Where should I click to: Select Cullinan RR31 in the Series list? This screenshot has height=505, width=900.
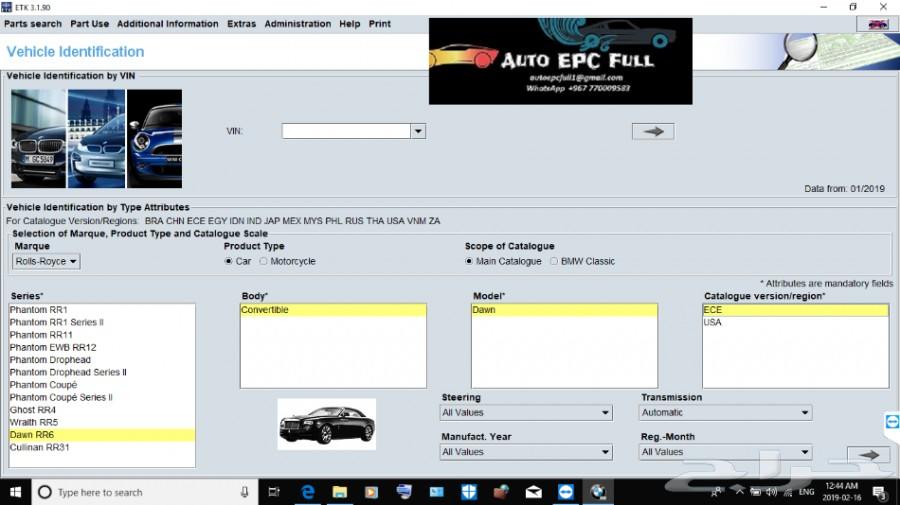click(x=102, y=447)
